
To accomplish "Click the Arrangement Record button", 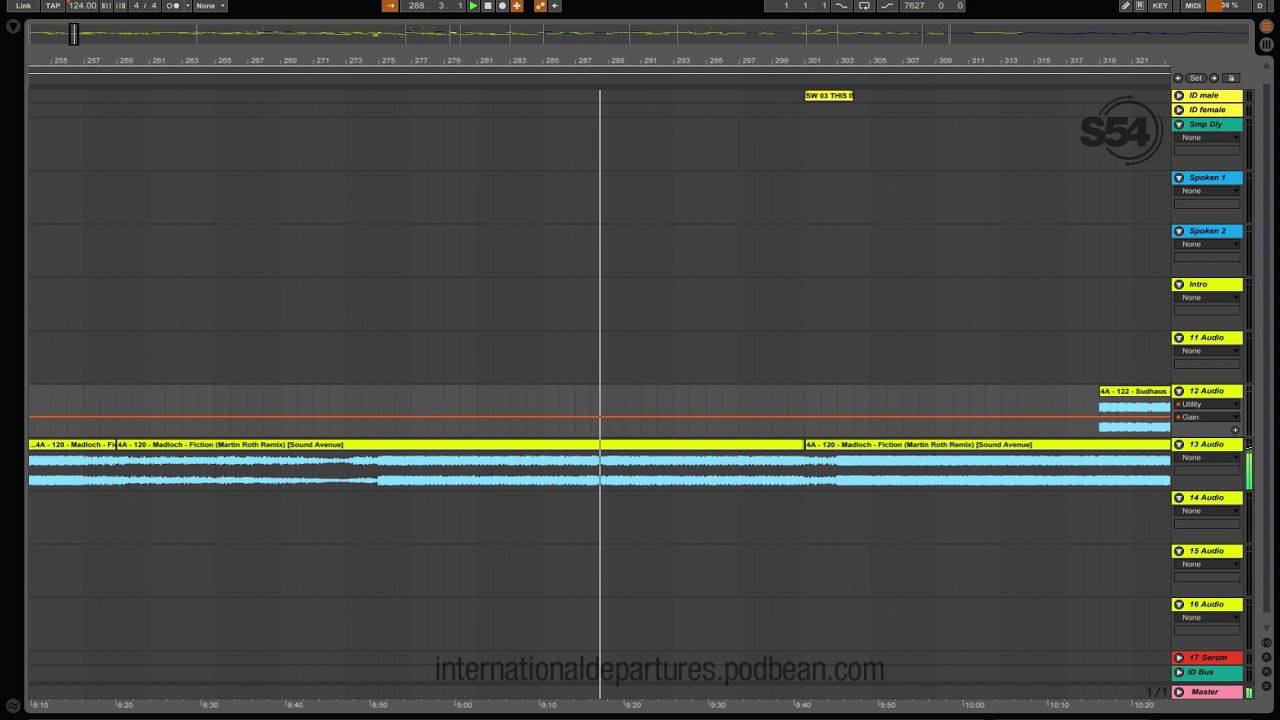I will [x=502, y=6].
